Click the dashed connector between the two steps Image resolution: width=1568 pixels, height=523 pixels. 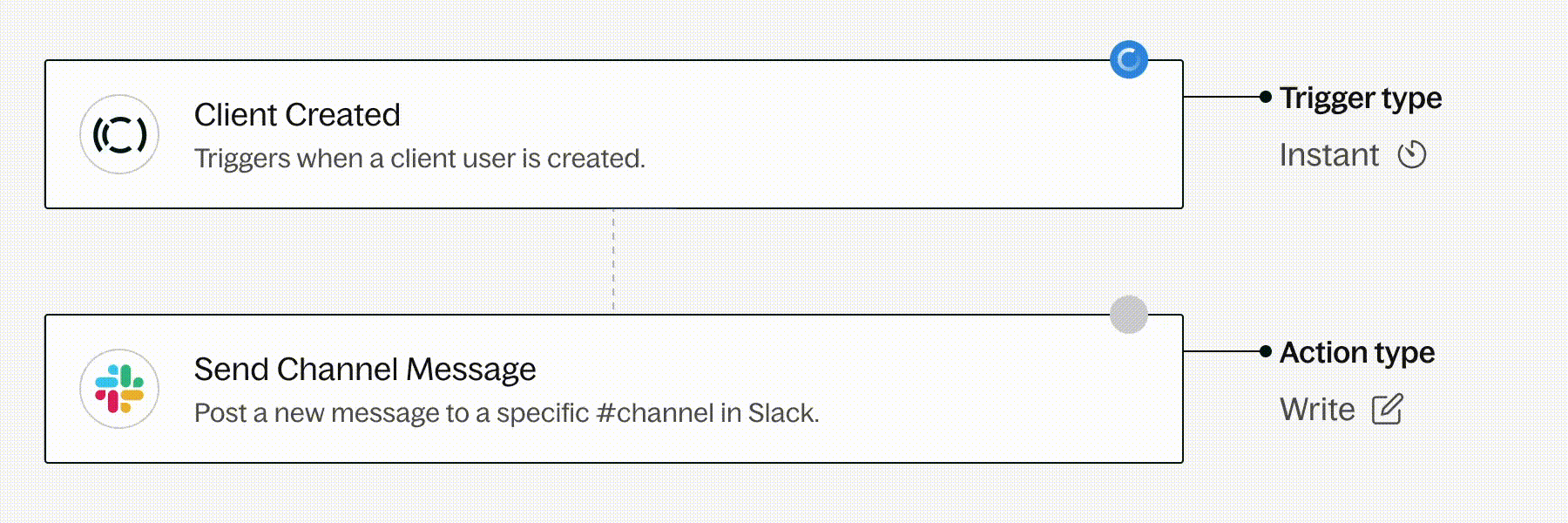point(613,261)
